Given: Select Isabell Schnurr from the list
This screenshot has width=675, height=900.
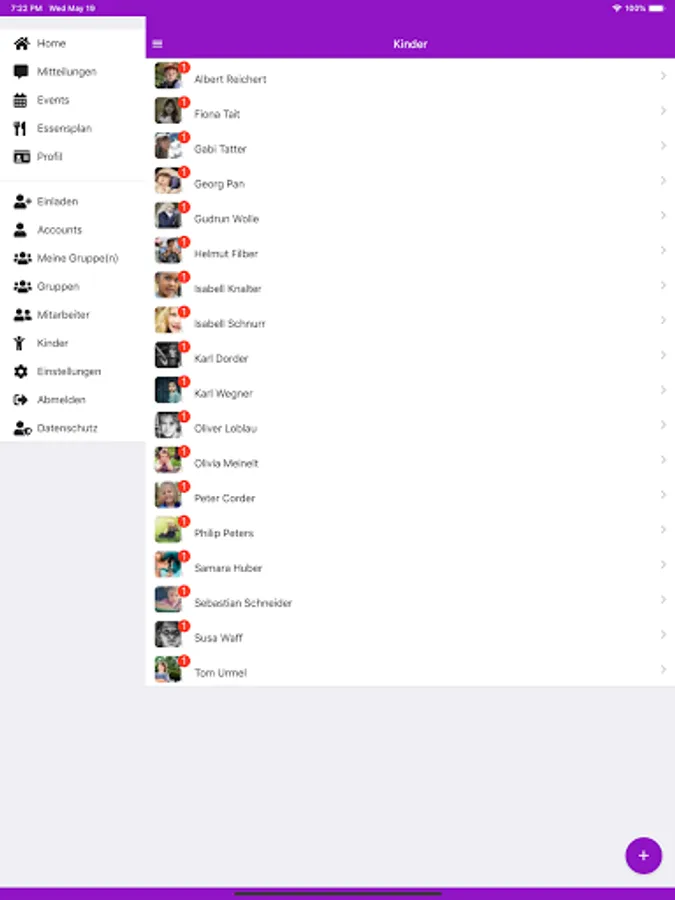Looking at the screenshot, I should pos(410,320).
